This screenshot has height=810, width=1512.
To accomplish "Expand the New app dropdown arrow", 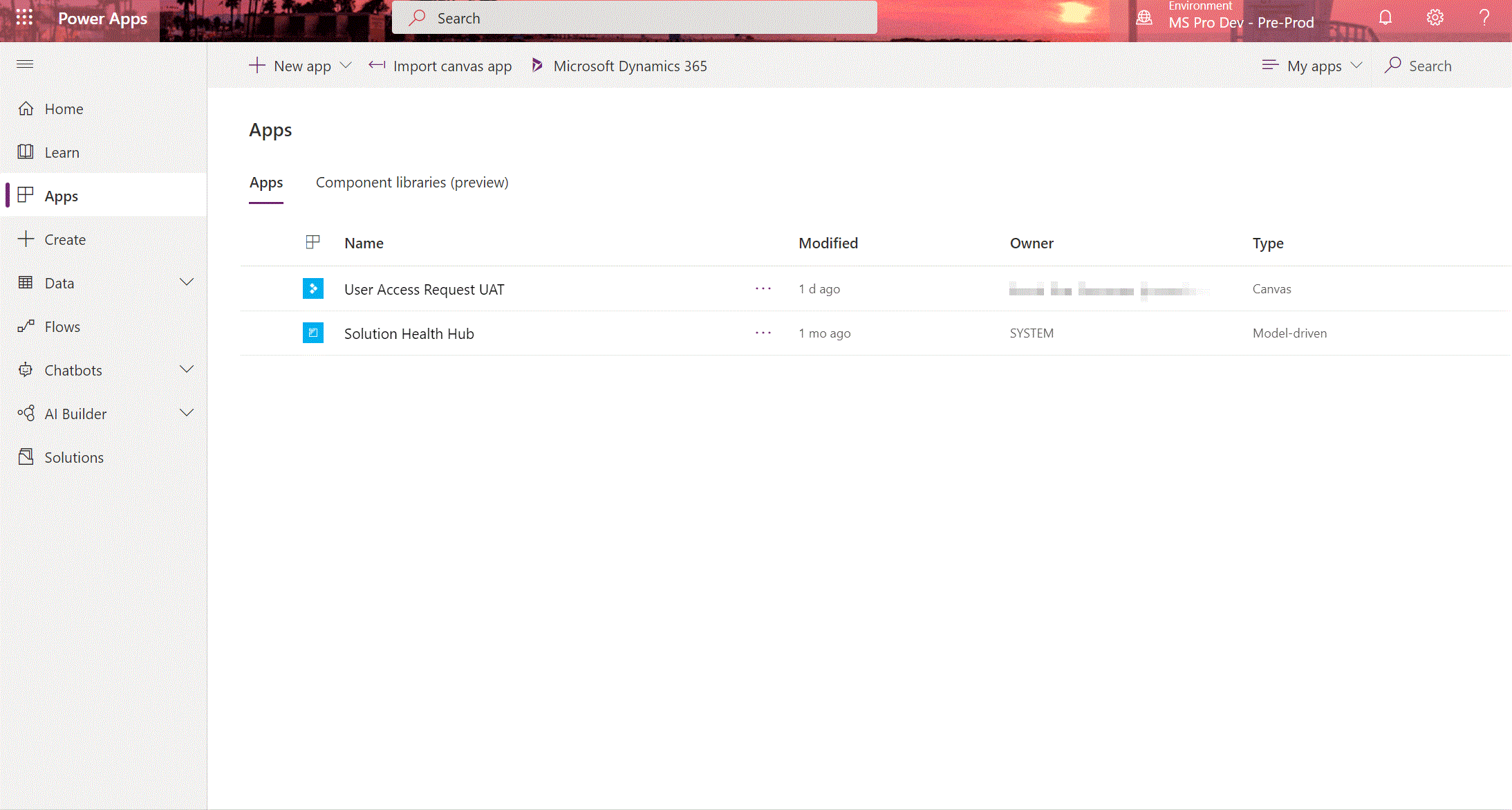I will click(346, 66).
